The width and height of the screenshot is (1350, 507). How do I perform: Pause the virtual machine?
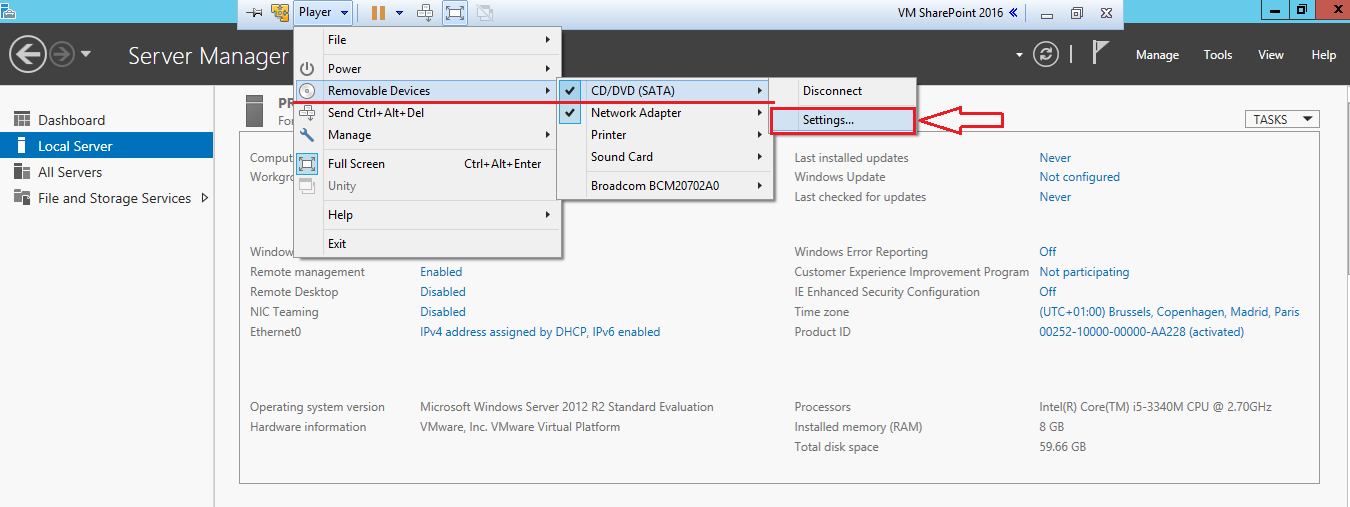(378, 13)
